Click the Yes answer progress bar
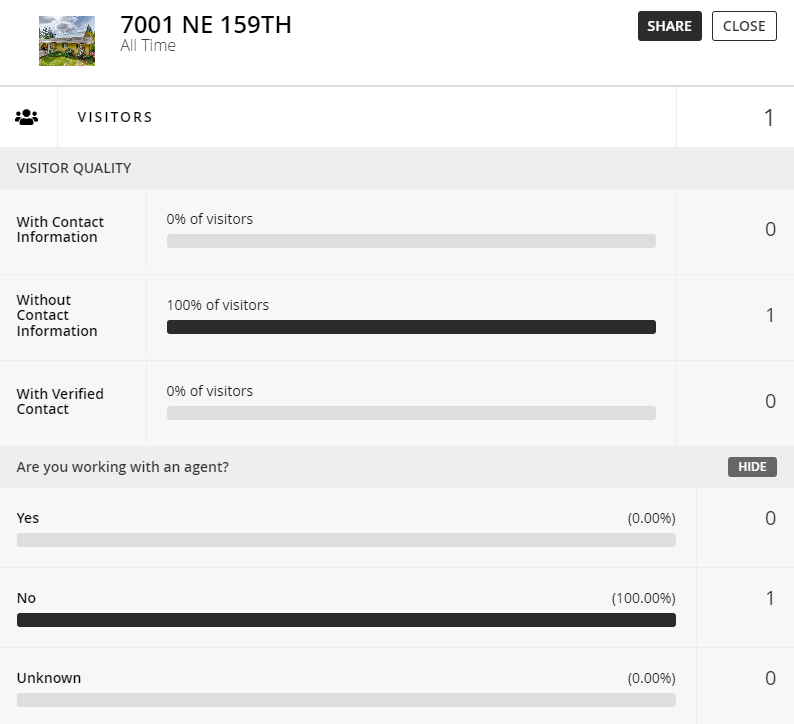Viewport: 794px width, 724px height. tap(346, 540)
